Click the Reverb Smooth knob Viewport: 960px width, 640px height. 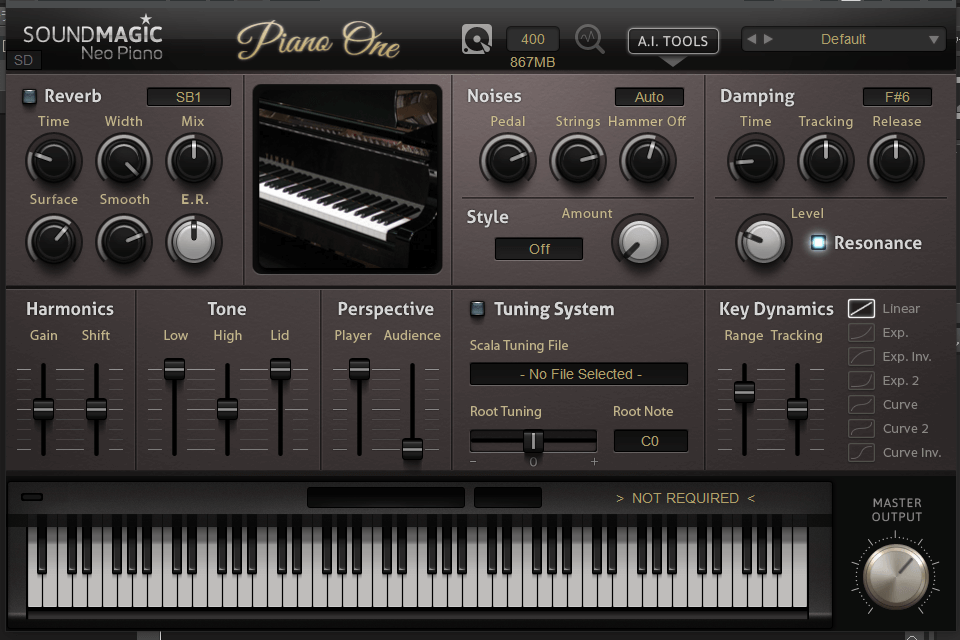click(x=124, y=241)
